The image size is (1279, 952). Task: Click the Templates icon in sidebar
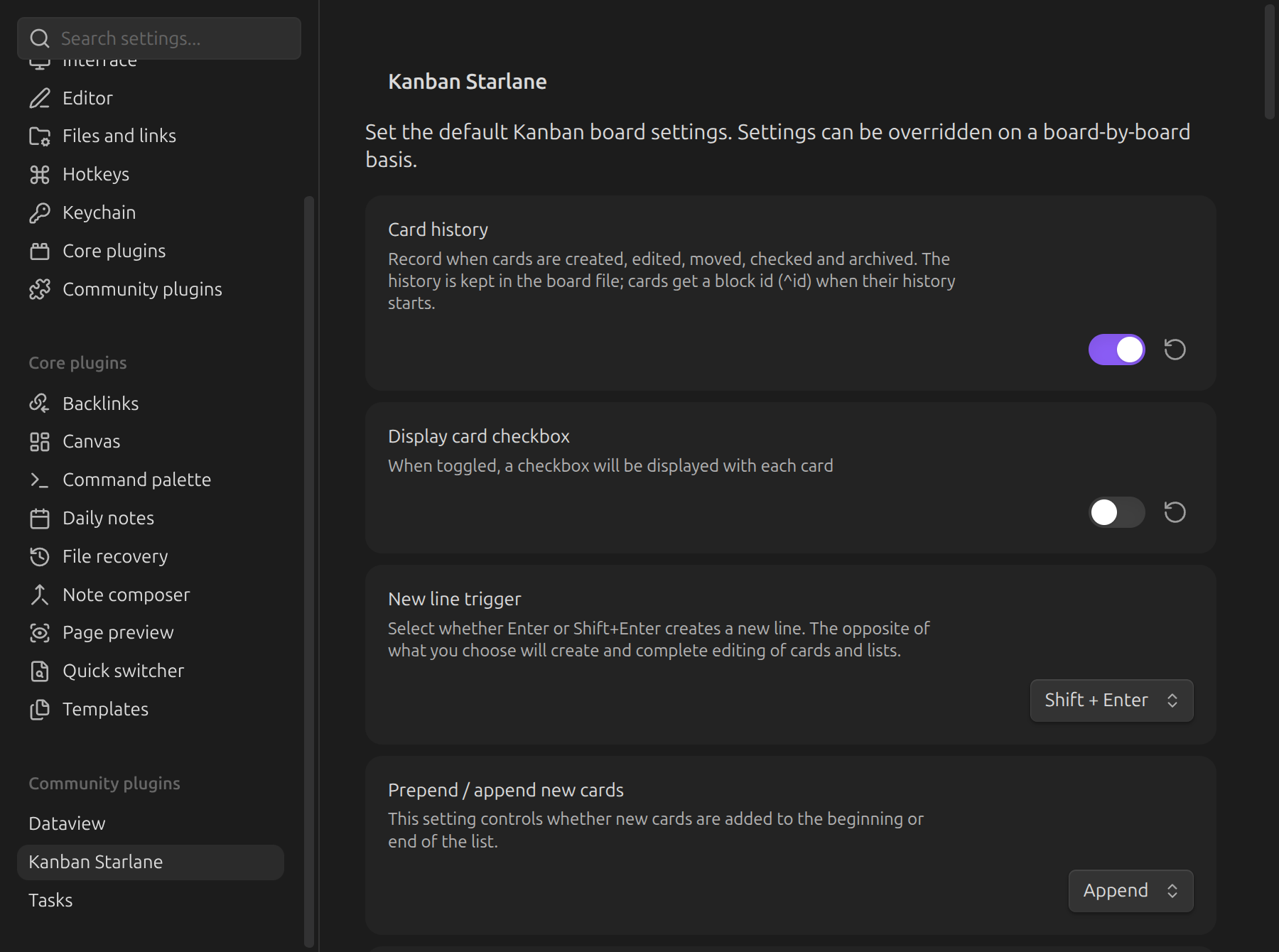point(40,709)
